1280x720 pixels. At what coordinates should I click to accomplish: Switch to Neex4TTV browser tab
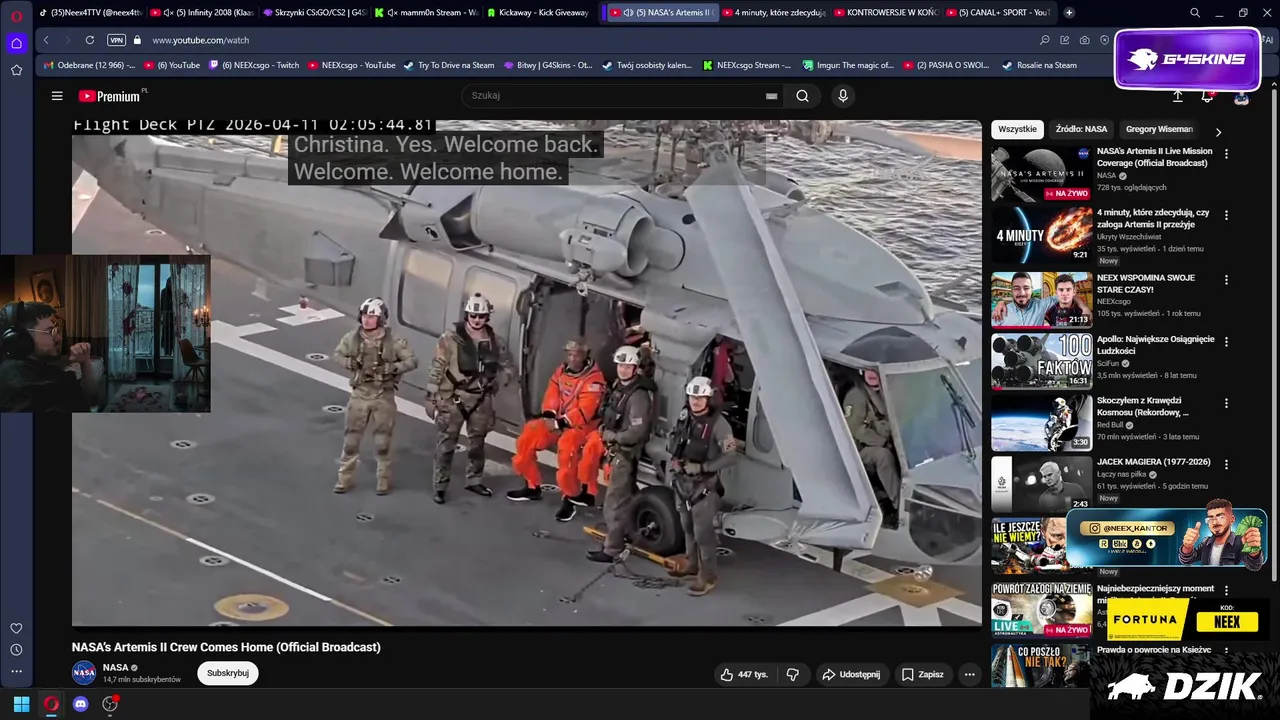pyautogui.click(x=90, y=13)
